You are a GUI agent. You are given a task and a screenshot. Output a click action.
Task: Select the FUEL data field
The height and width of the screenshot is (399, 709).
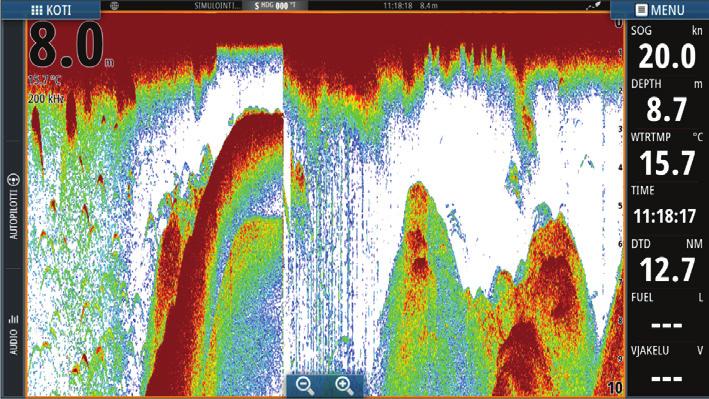[x=666, y=315]
